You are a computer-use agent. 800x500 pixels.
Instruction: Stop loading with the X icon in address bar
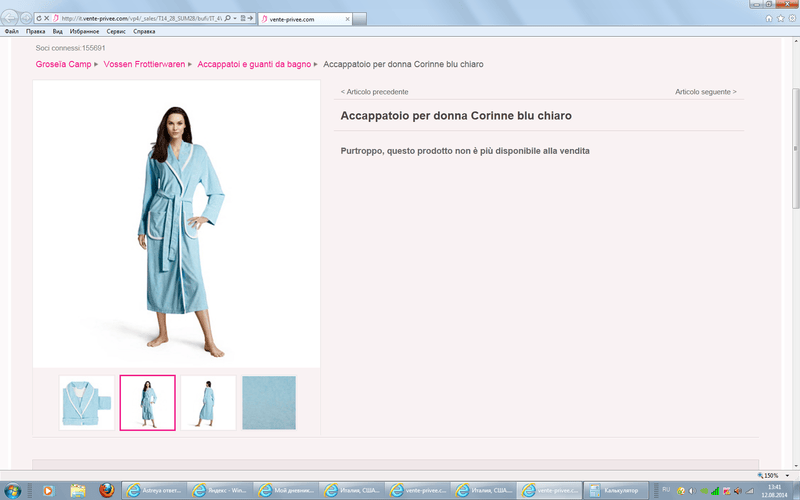[46, 18]
